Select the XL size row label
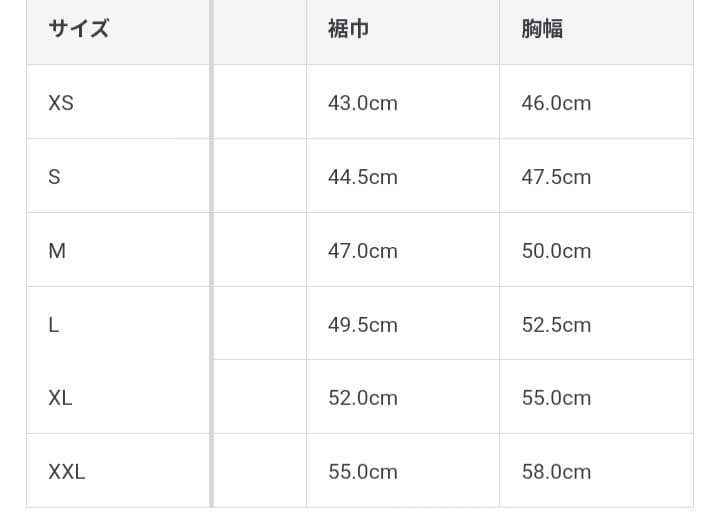Viewport: 720px width, 525px height. (x=60, y=398)
